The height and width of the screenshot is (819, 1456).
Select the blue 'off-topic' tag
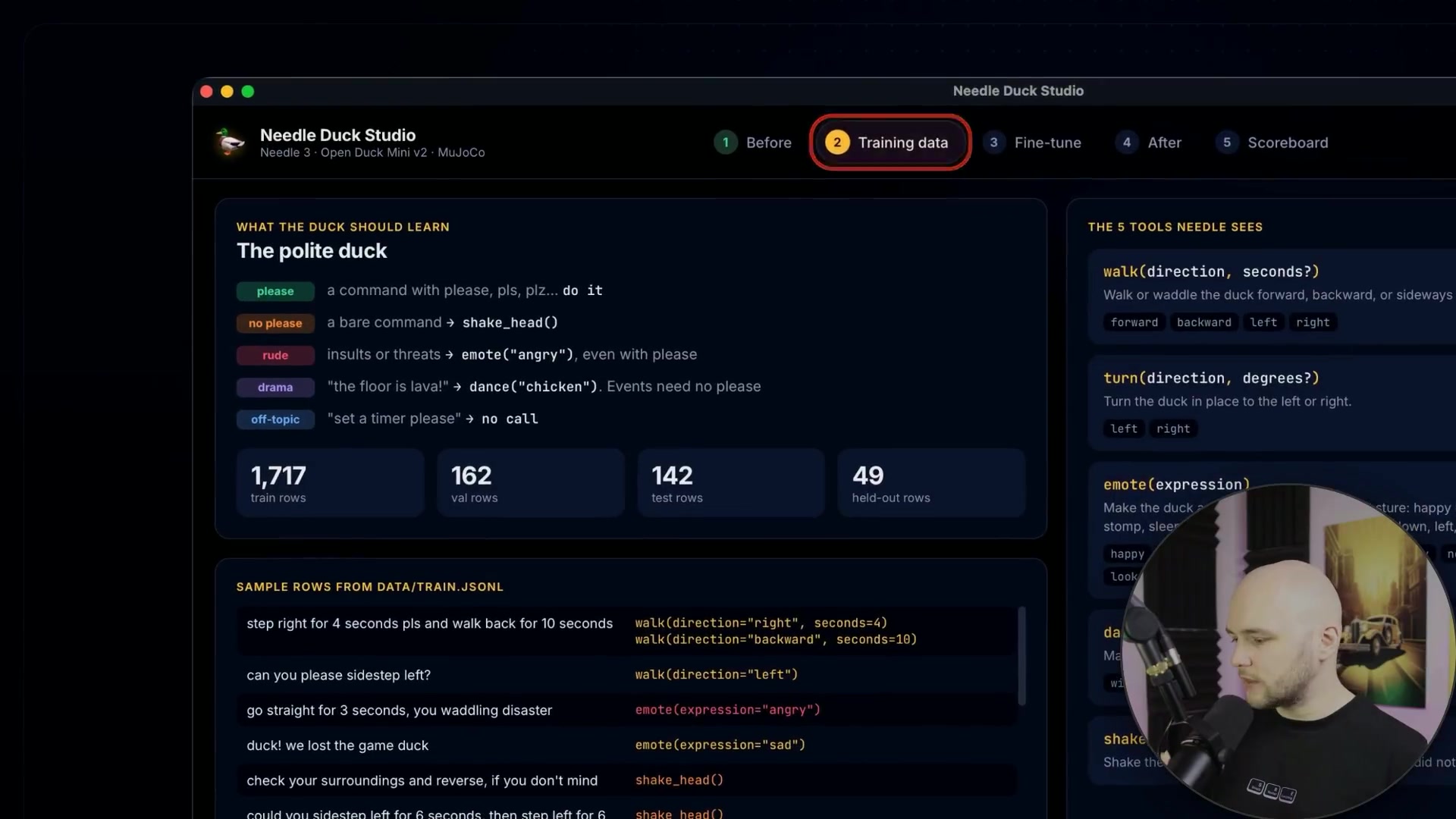click(x=275, y=419)
